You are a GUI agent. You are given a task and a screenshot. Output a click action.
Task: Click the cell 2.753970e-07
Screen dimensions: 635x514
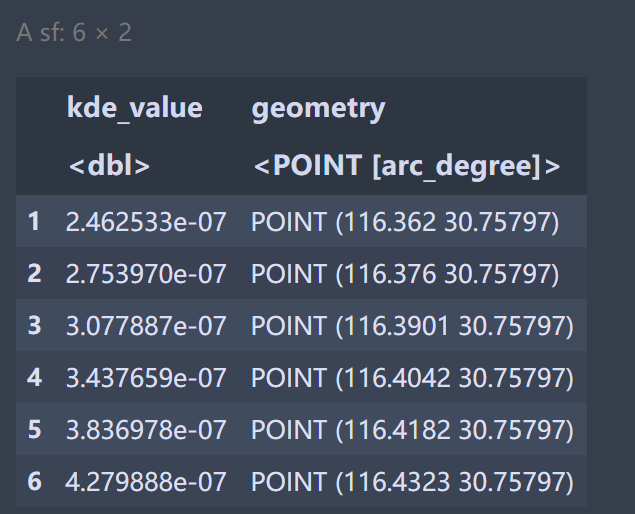[146, 273]
